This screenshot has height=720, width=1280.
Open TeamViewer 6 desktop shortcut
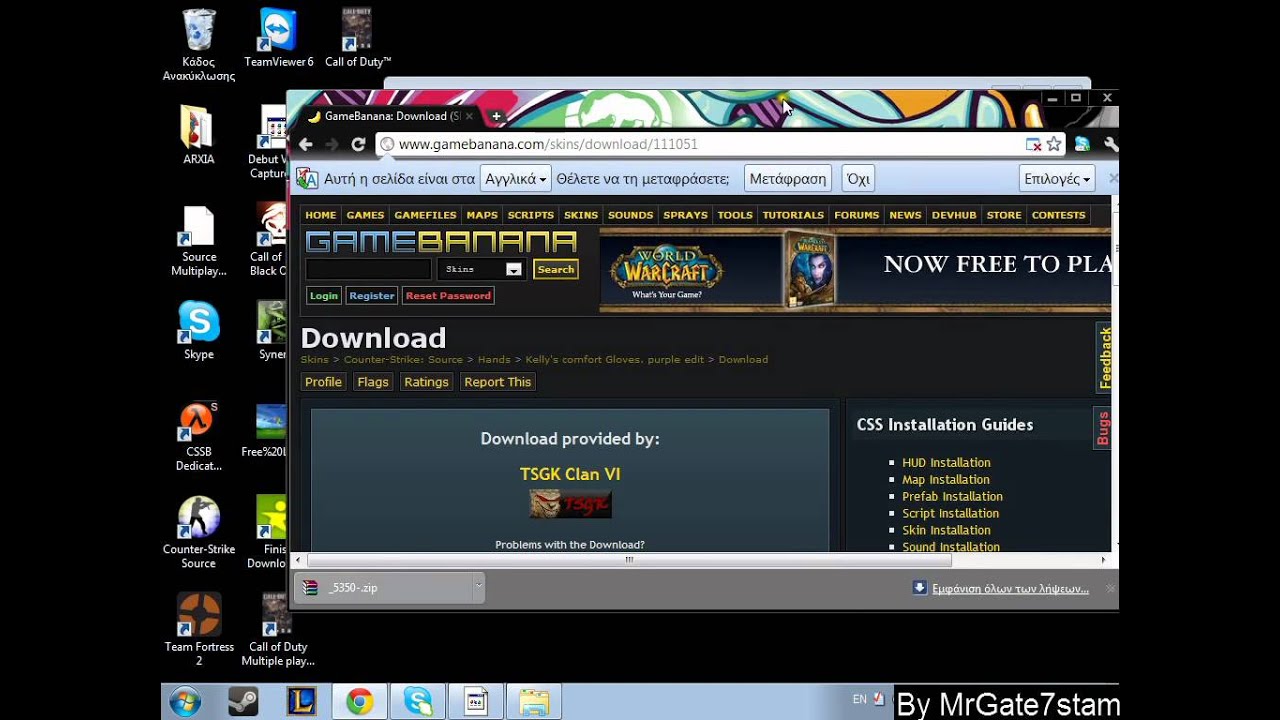tap(278, 38)
